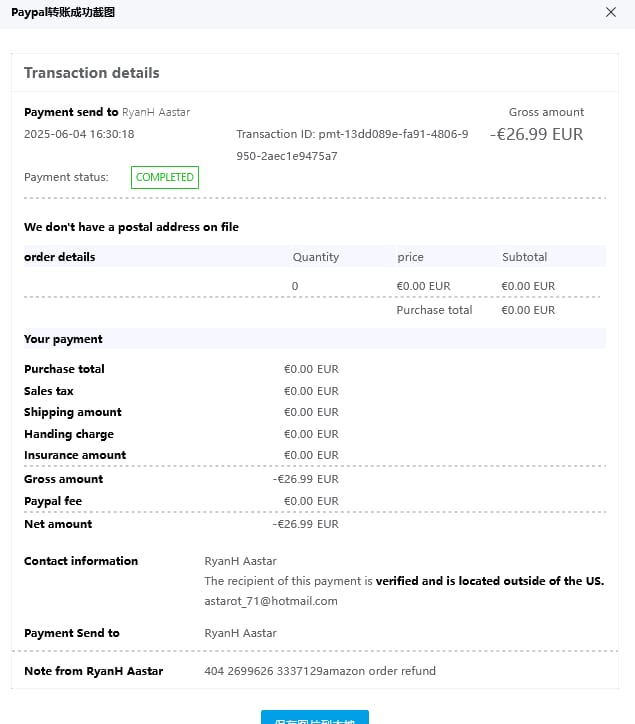Click the Insurance amount label
The height and width of the screenshot is (724, 635).
click(75, 455)
